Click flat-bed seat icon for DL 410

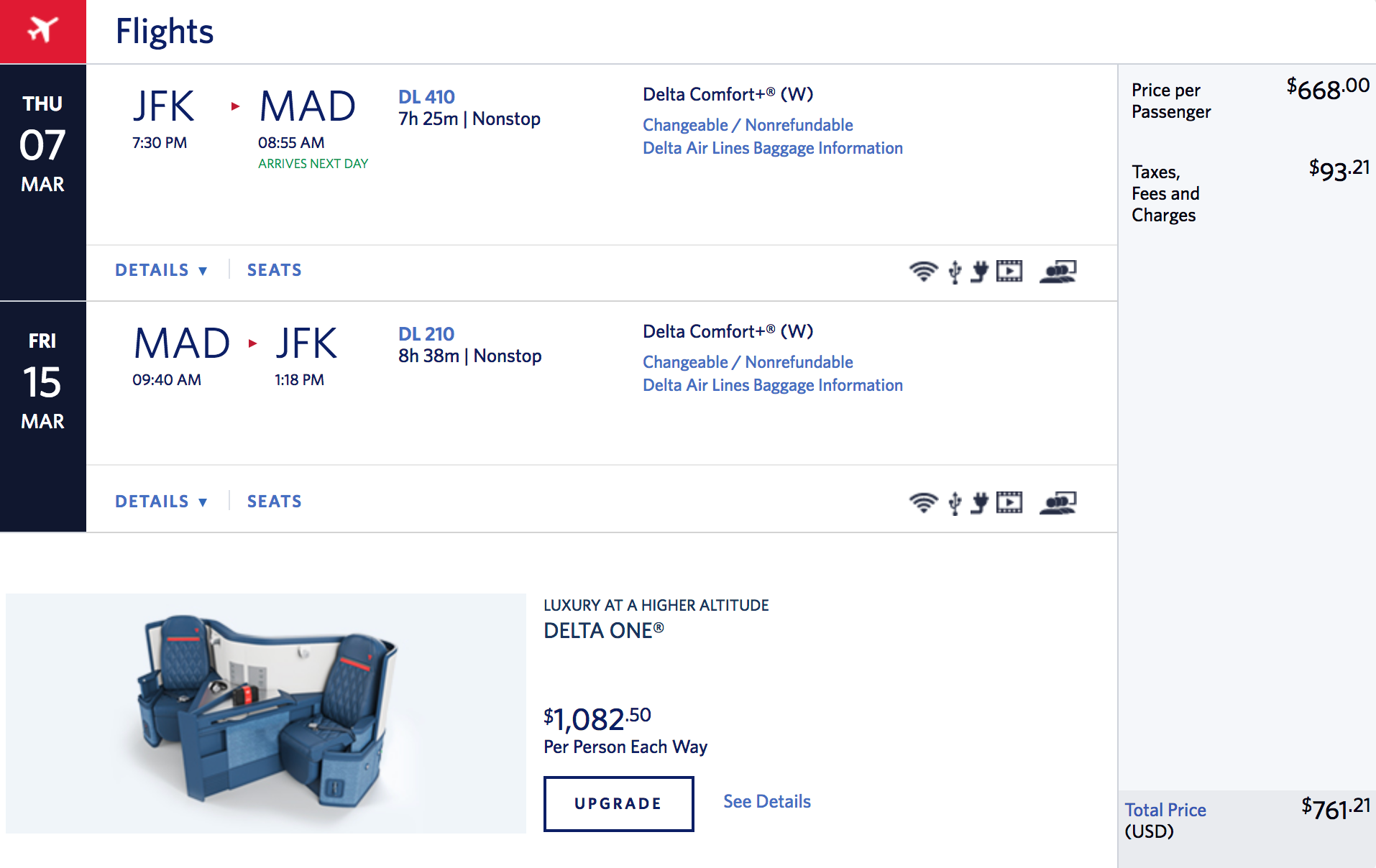pyautogui.click(x=1058, y=272)
